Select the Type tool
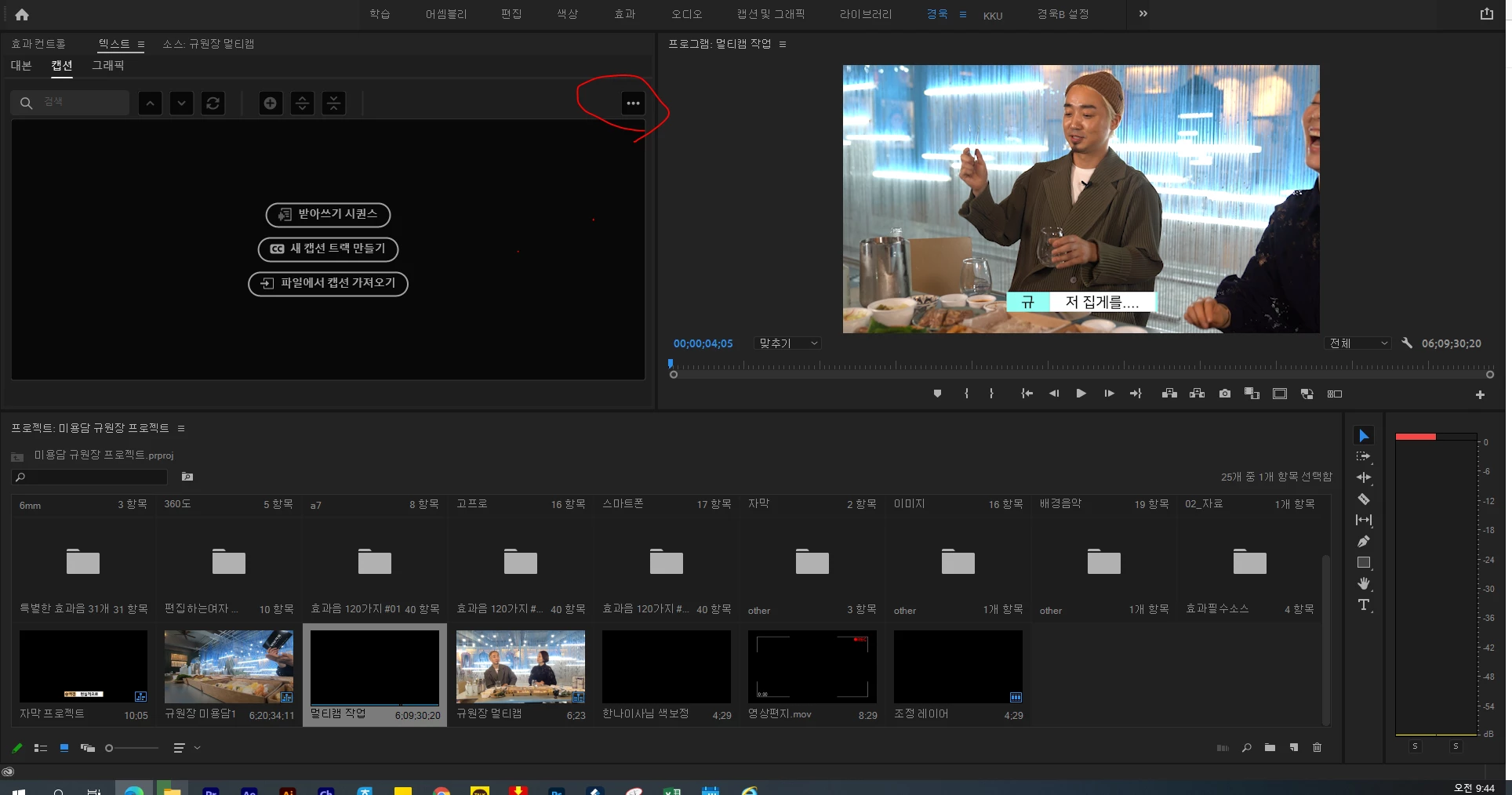1512x795 pixels. [1364, 604]
